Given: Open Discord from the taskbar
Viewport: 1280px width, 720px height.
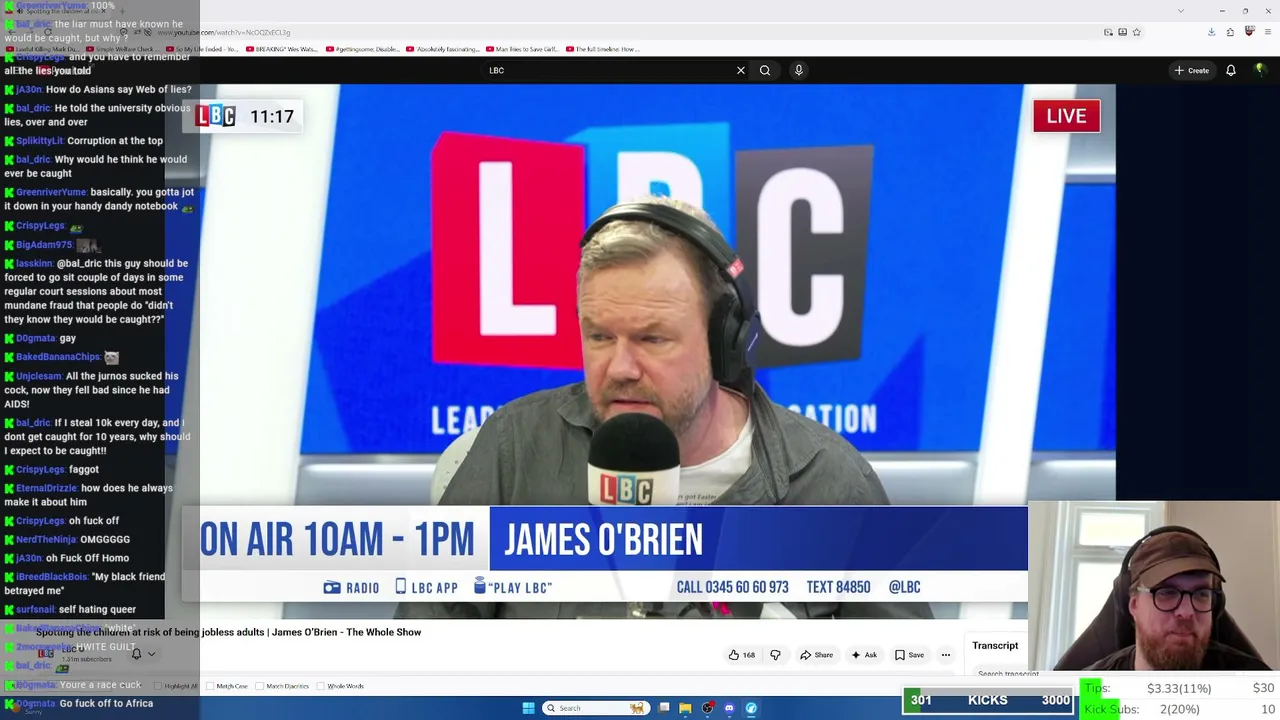Looking at the screenshot, I should coord(729,708).
